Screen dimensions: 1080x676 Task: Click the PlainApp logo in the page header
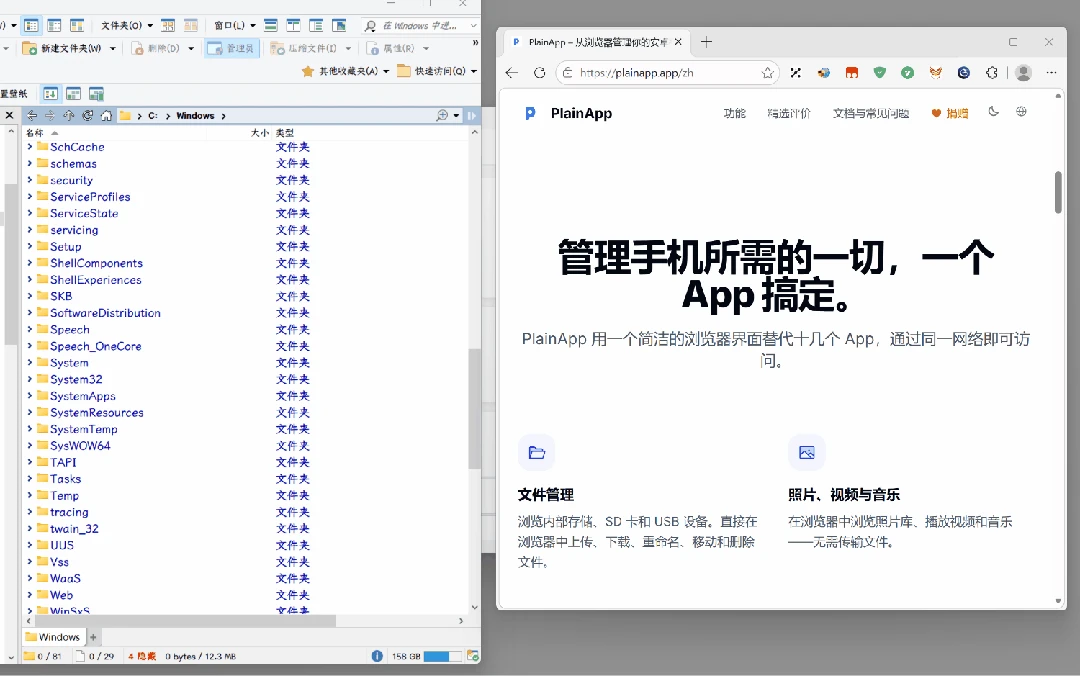click(568, 113)
